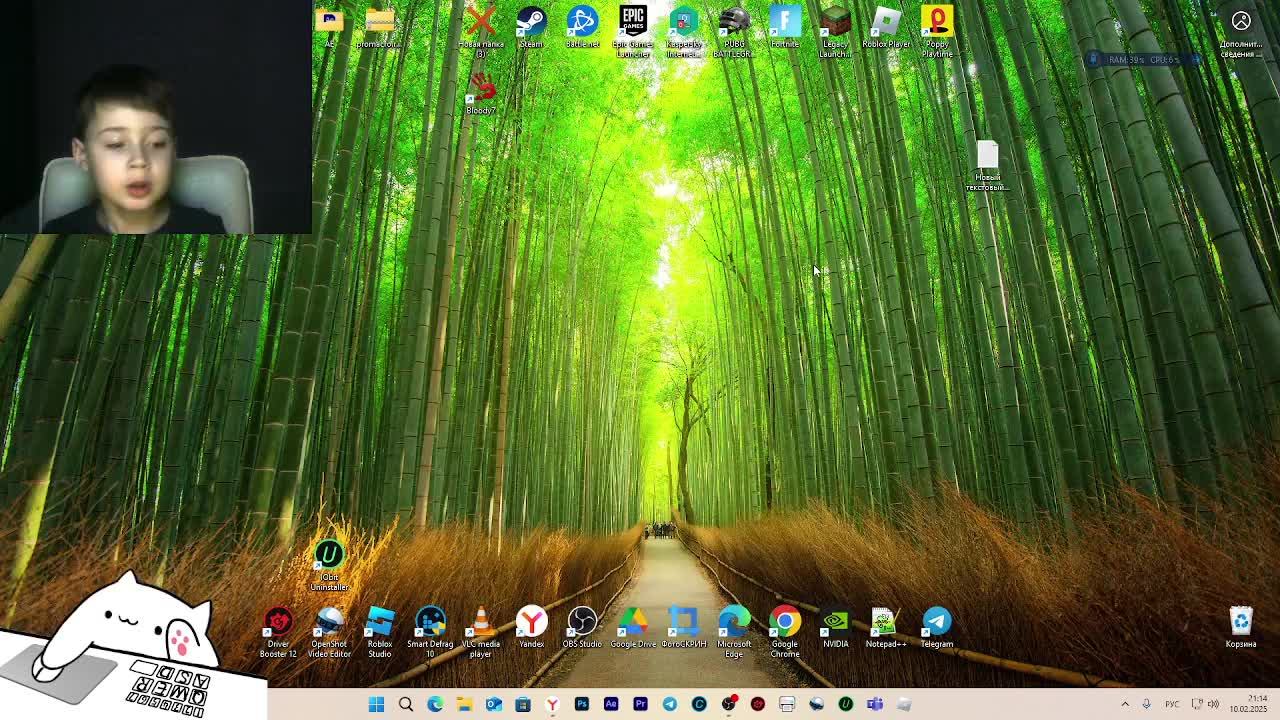Open Premiere Pro from the taskbar

coord(640,704)
